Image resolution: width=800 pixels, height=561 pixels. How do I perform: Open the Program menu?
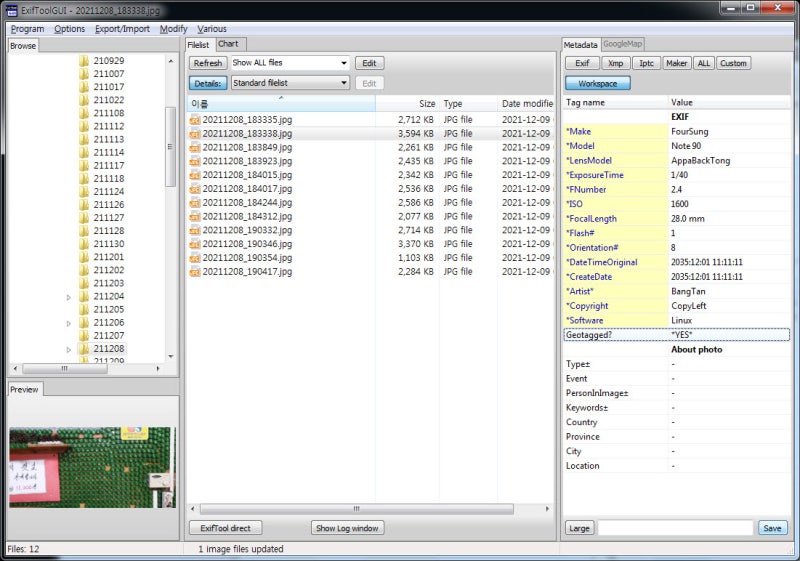coord(28,29)
